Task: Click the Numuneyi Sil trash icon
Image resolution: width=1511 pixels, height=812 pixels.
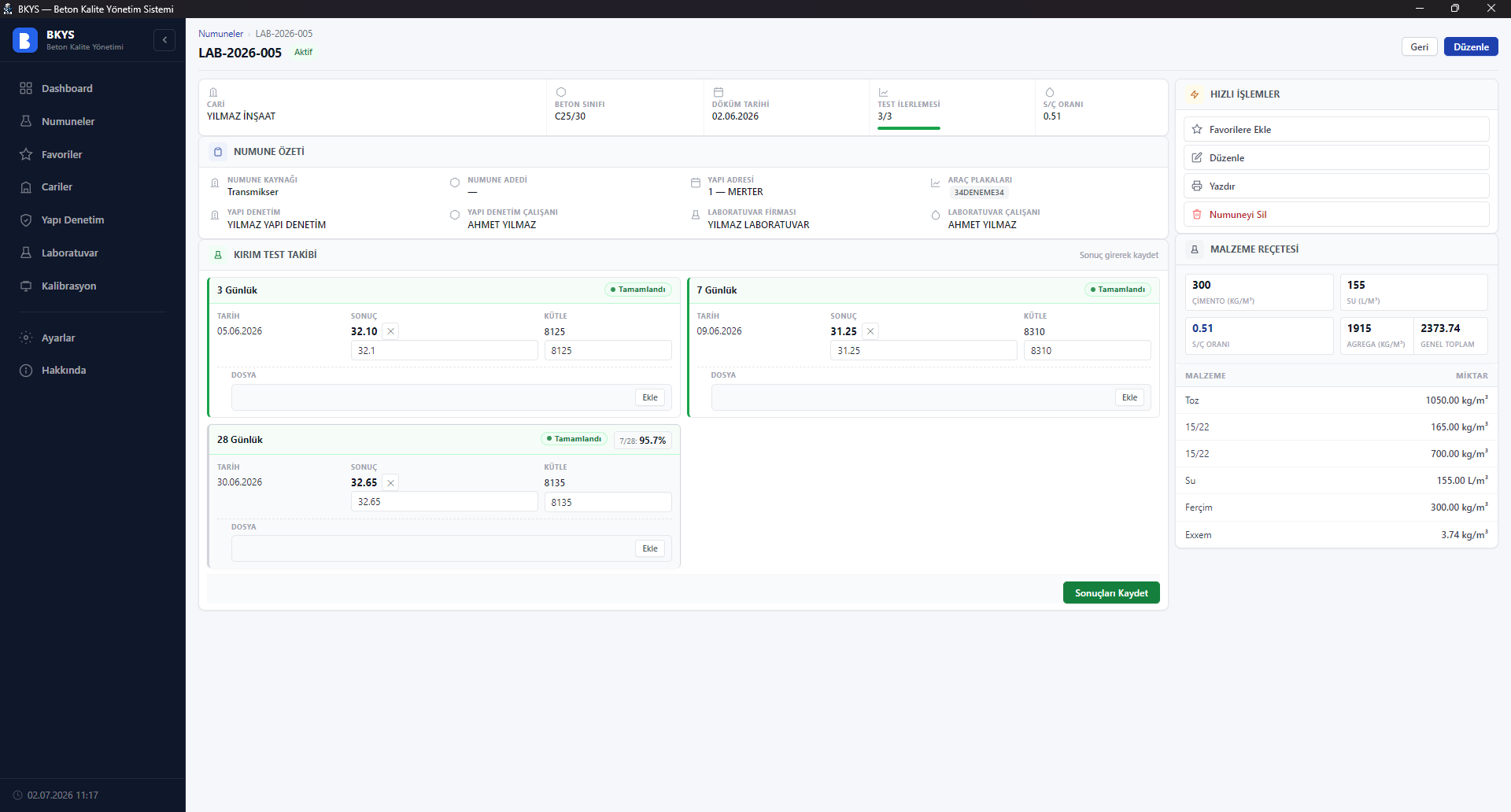Action: coord(1197,214)
